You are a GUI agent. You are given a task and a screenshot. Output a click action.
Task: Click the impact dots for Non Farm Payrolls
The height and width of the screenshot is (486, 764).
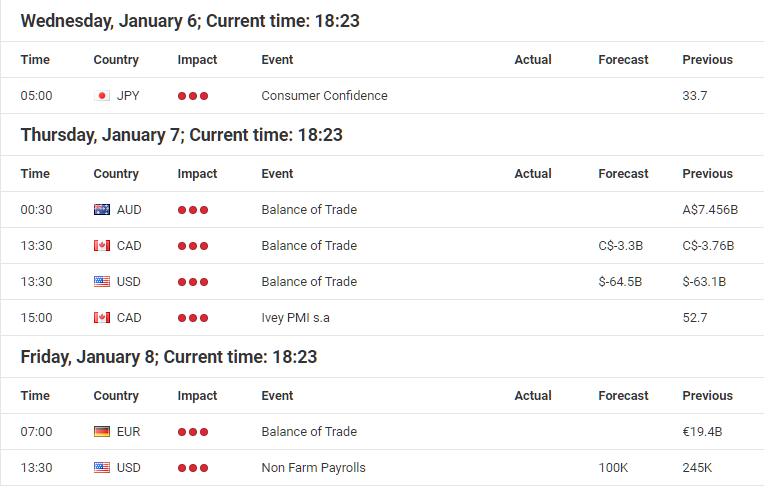coord(193,468)
